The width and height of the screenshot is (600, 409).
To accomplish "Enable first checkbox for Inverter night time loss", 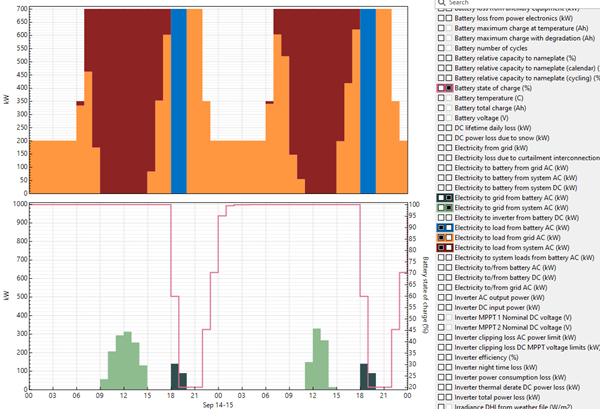I will click(x=441, y=365).
